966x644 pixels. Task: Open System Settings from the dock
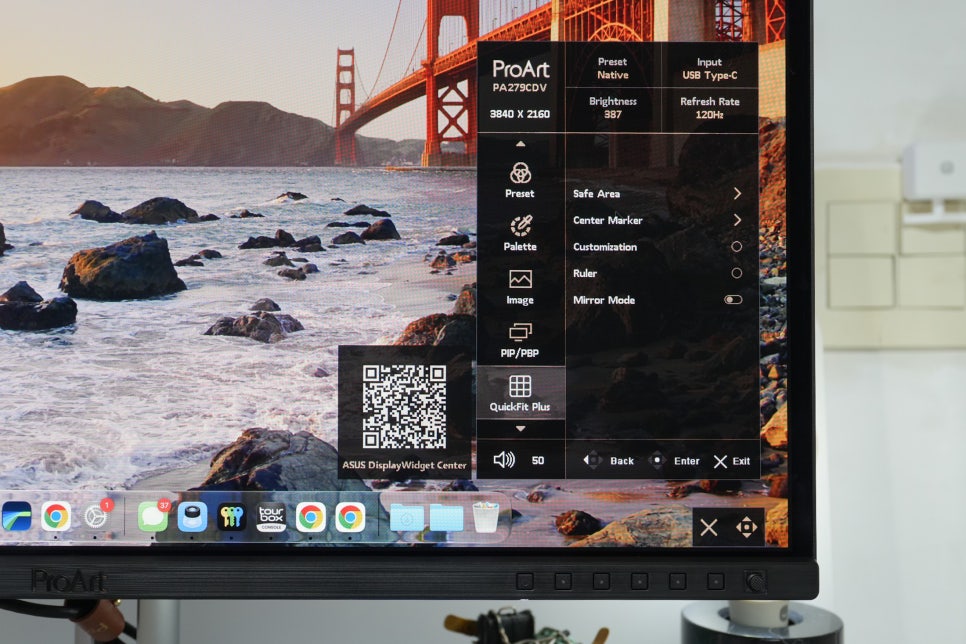pyautogui.click(x=95, y=516)
